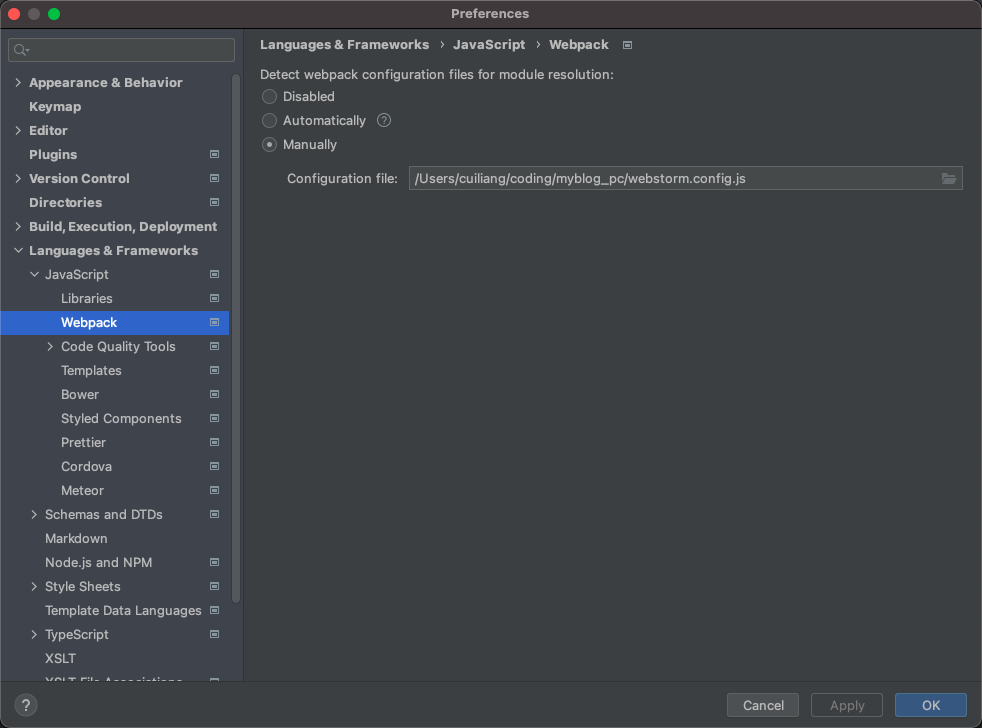Image resolution: width=982 pixels, height=728 pixels.
Task: Click the help question mark beside Automatically
Action: (384, 120)
